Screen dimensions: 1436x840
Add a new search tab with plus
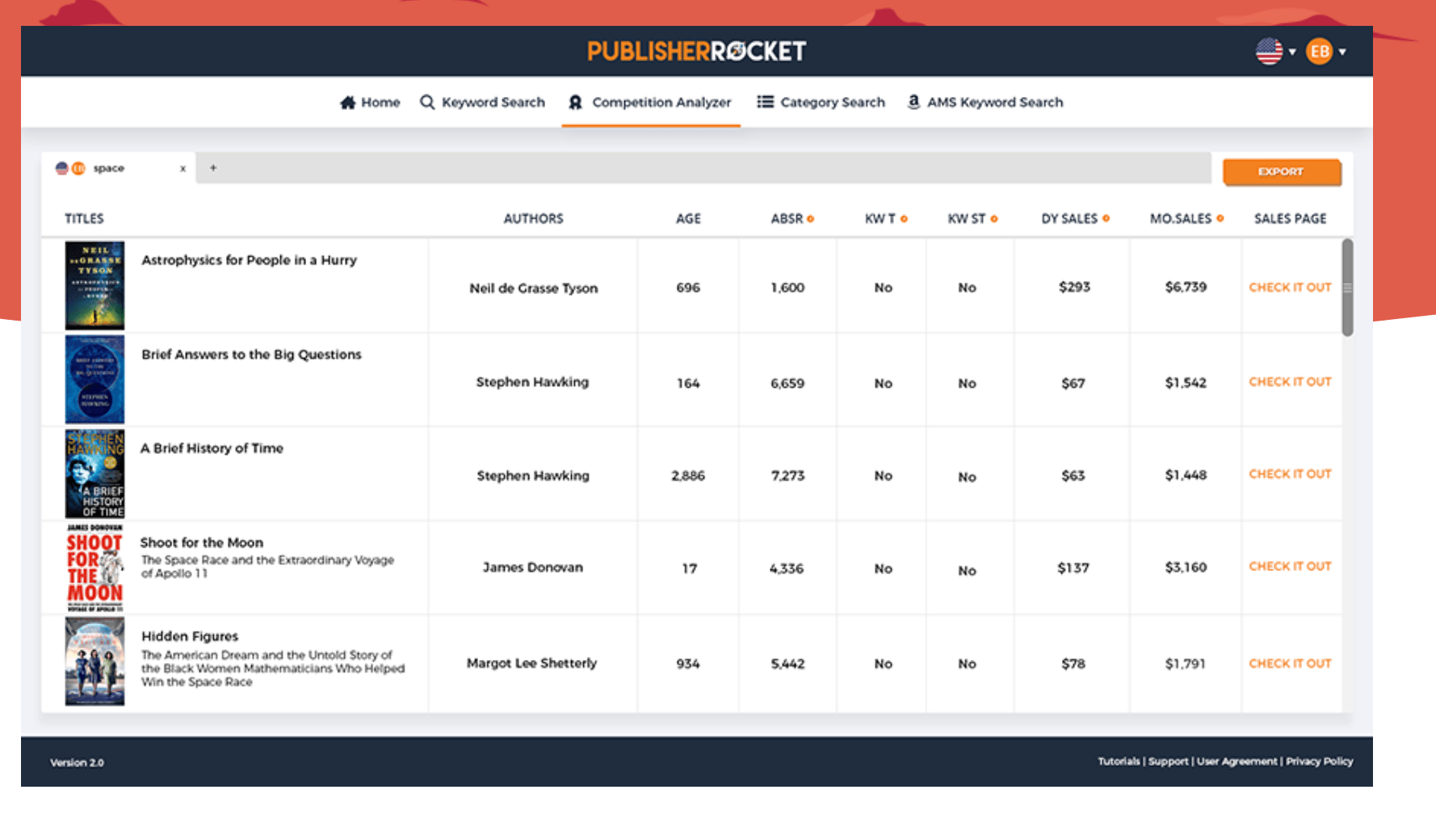tap(213, 168)
